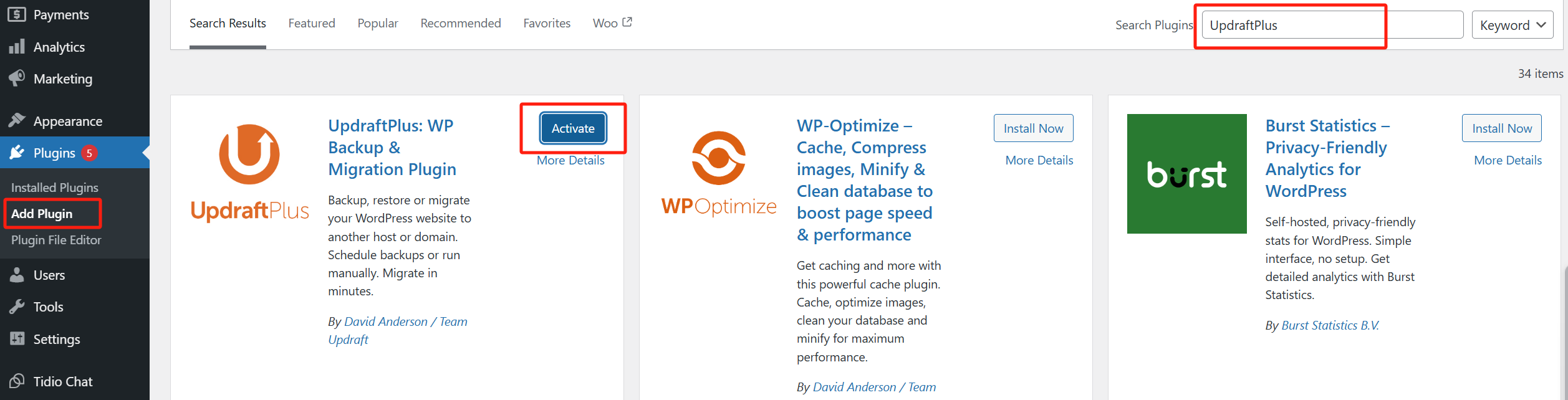The width and height of the screenshot is (1568, 400).
Task: Focus the Search Plugins input field
Action: point(1332,26)
